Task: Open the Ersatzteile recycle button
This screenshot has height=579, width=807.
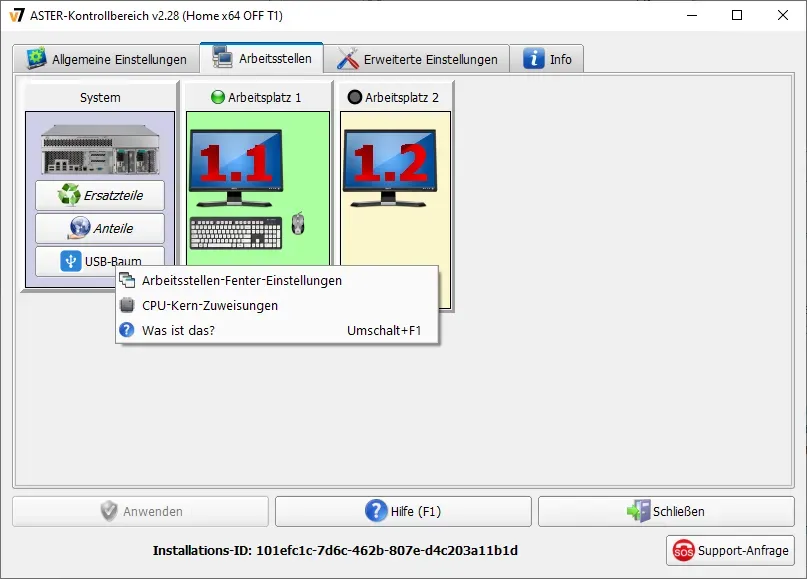Action: click(x=100, y=196)
